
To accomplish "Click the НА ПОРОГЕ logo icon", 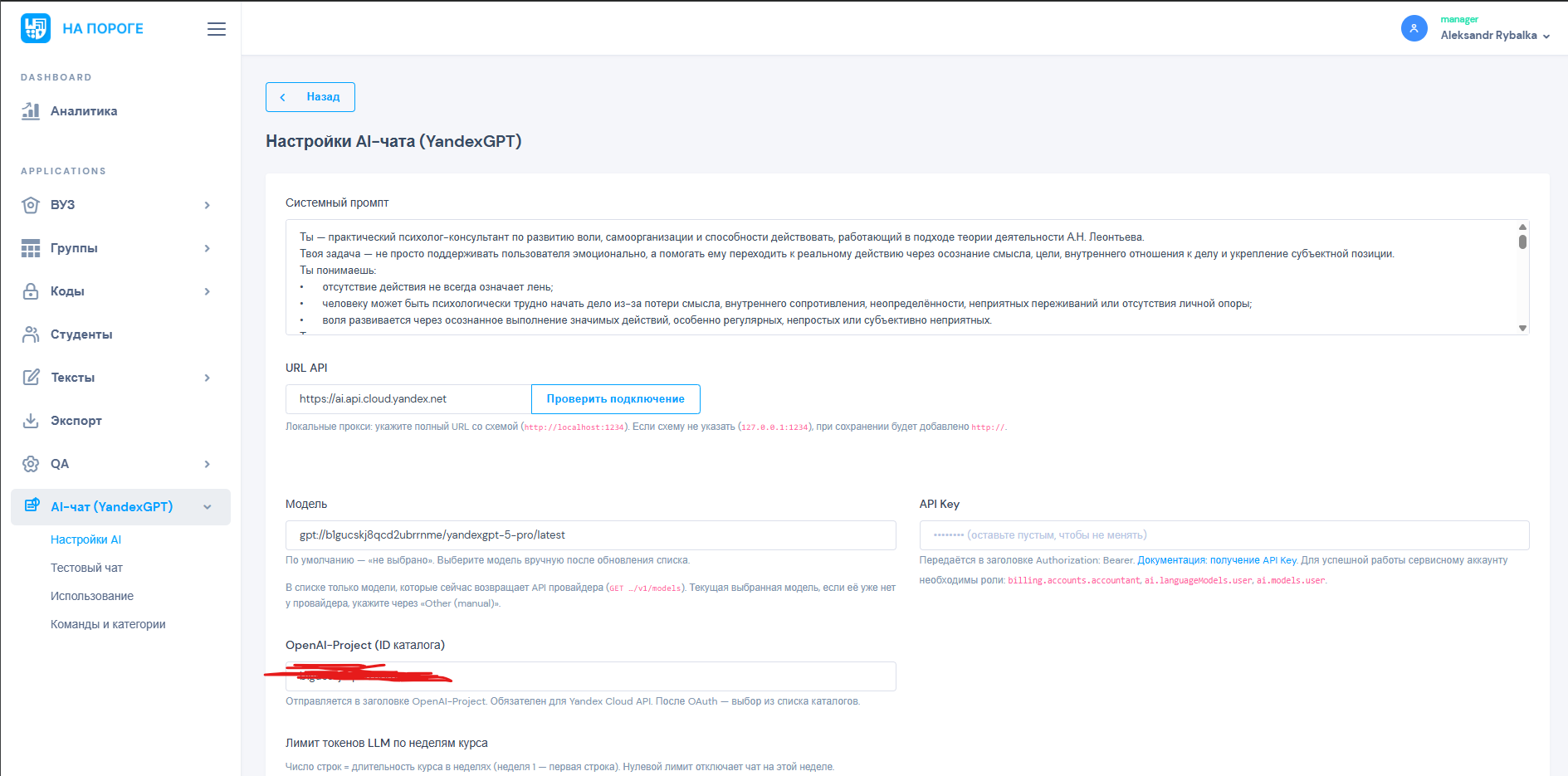I will (x=36, y=28).
